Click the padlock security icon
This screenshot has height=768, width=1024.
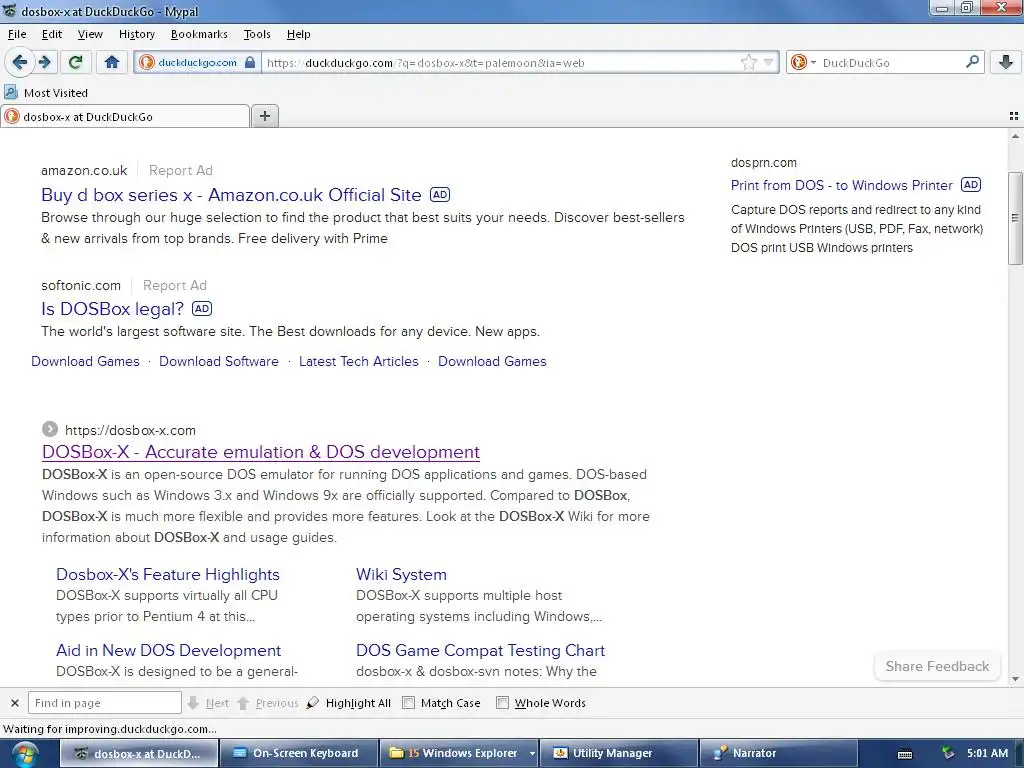click(250, 63)
